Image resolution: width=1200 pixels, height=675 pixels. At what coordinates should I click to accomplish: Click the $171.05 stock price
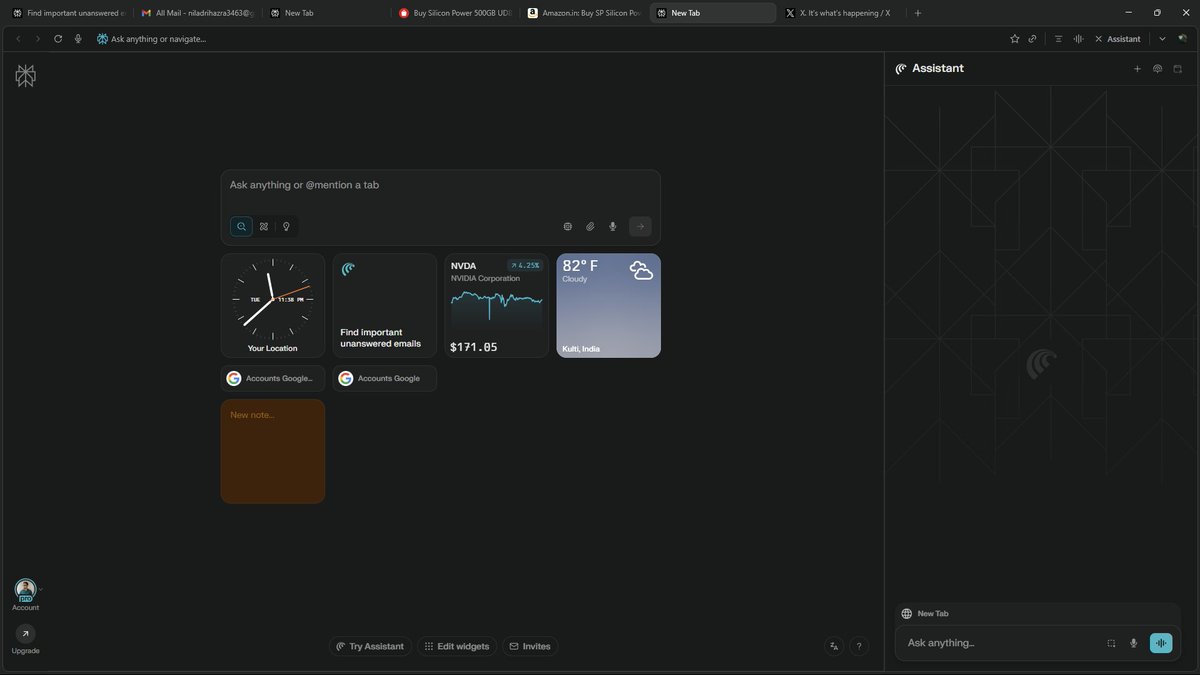[x=474, y=347]
